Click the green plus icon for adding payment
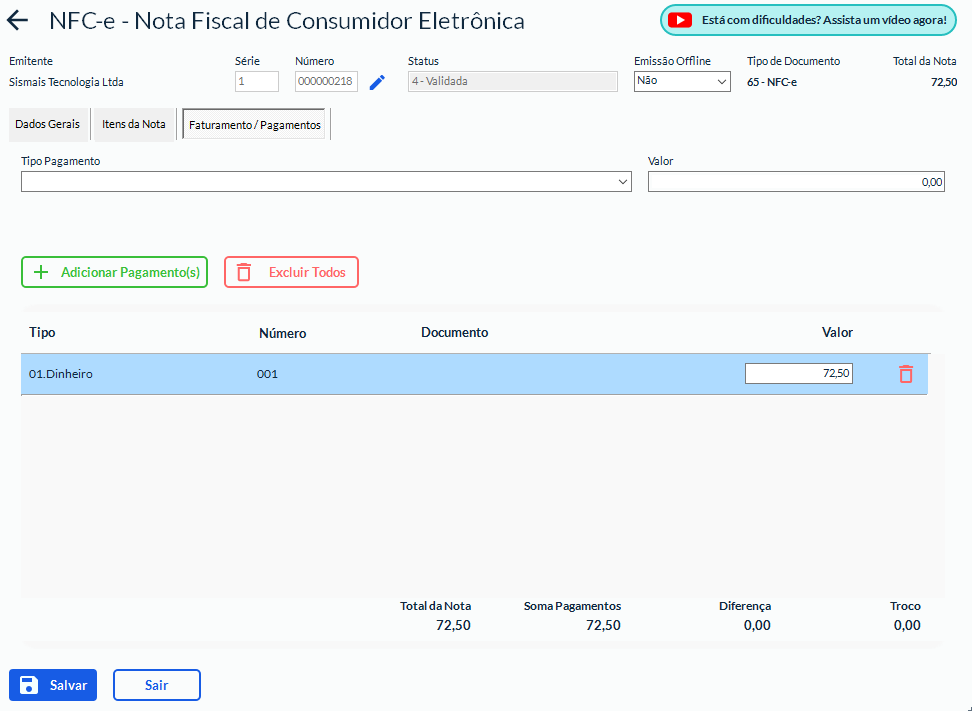 41,272
